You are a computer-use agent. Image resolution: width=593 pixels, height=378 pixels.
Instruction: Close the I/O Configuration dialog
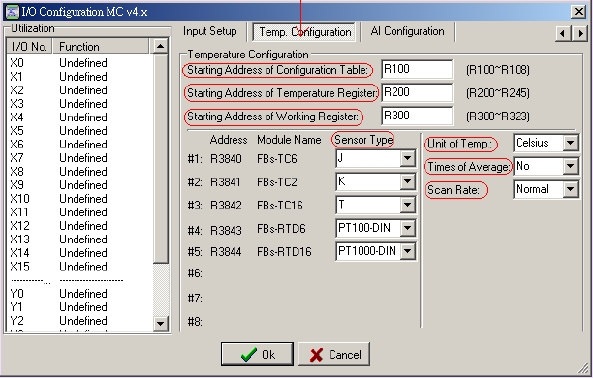(x=579, y=12)
